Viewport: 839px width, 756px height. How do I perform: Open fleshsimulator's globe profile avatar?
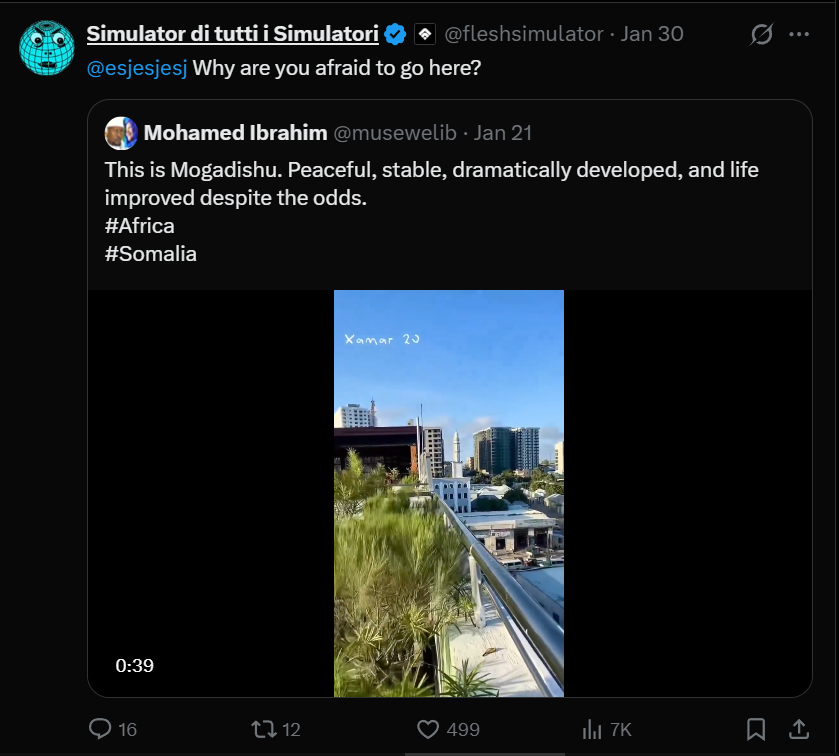coord(47,48)
